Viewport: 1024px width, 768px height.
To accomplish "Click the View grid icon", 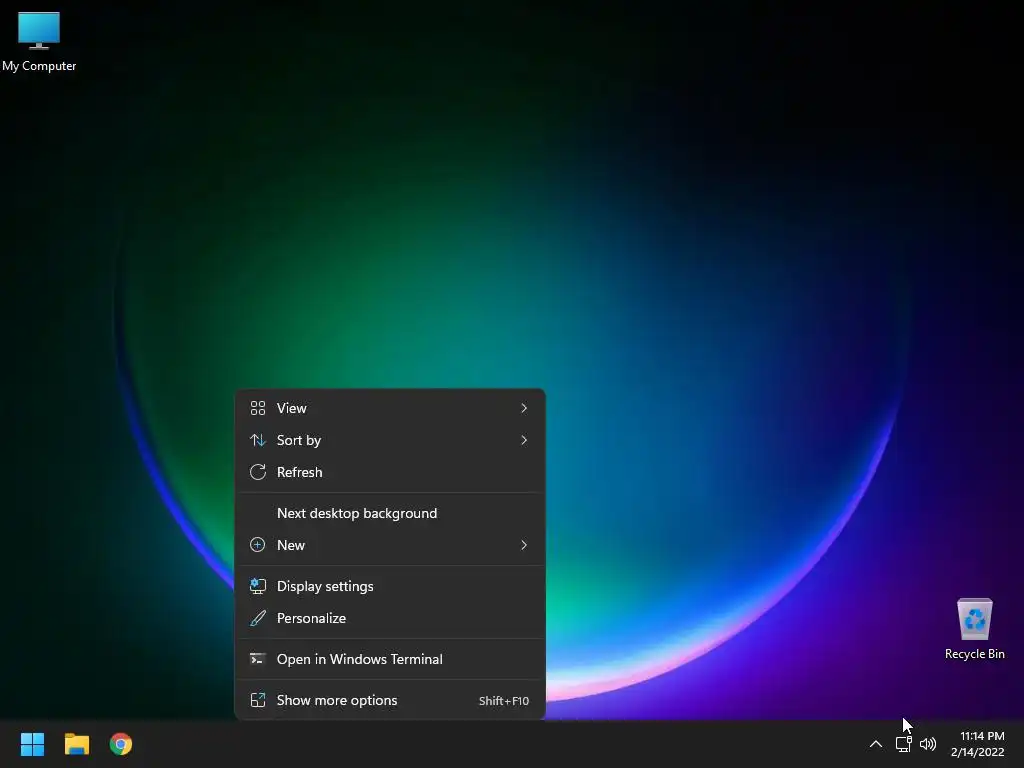I will click(258, 408).
